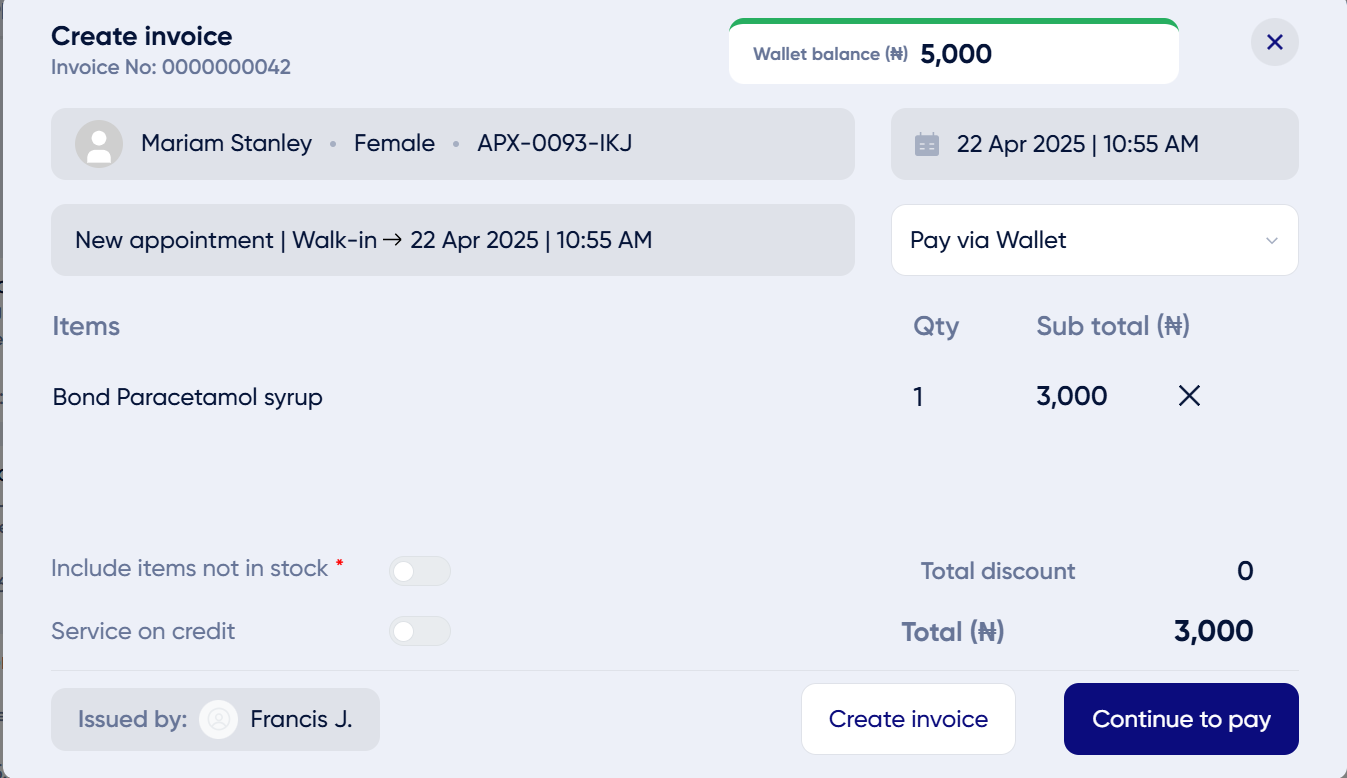Open the Pay via Wallet dropdown
Image resolution: width=1347 pixels, height=778 pixels.
(x=1095, y=240)
